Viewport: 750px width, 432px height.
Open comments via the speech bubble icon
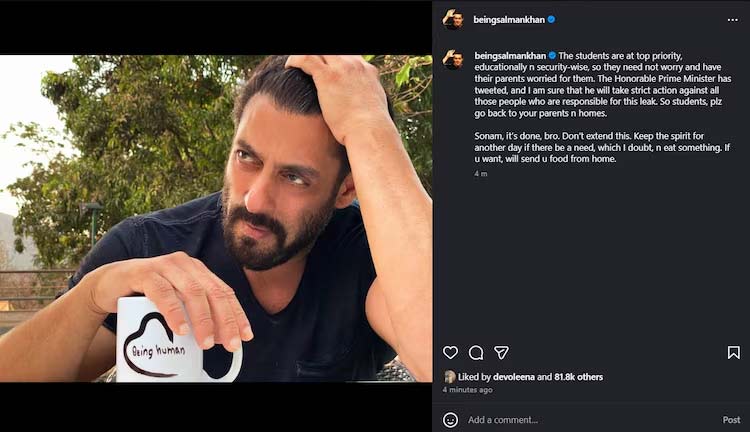[x=475, y=353]
